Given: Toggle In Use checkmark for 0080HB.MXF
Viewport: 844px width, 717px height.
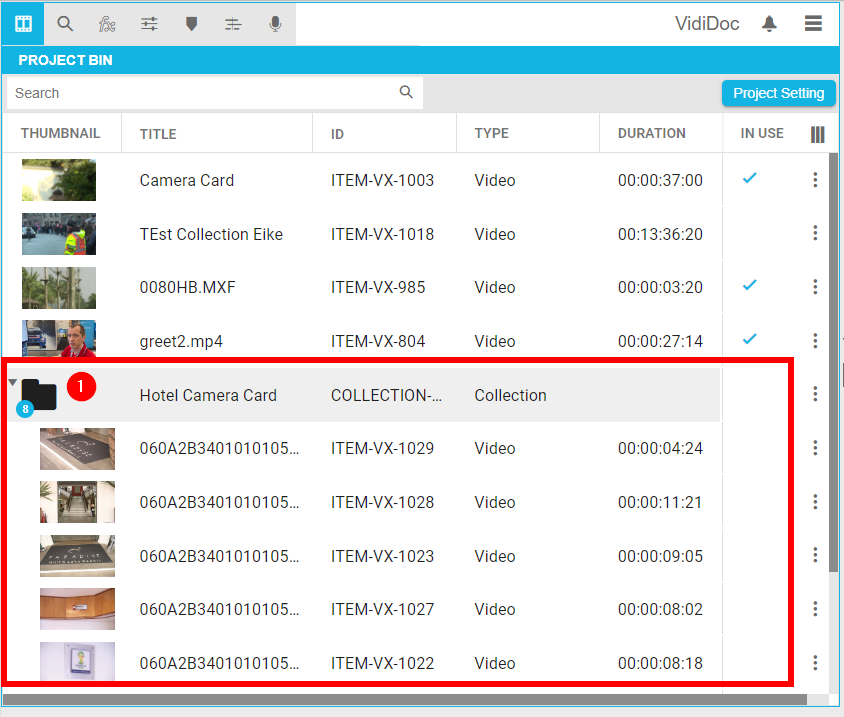Looking at the screenshot, I should click(749, 285).
